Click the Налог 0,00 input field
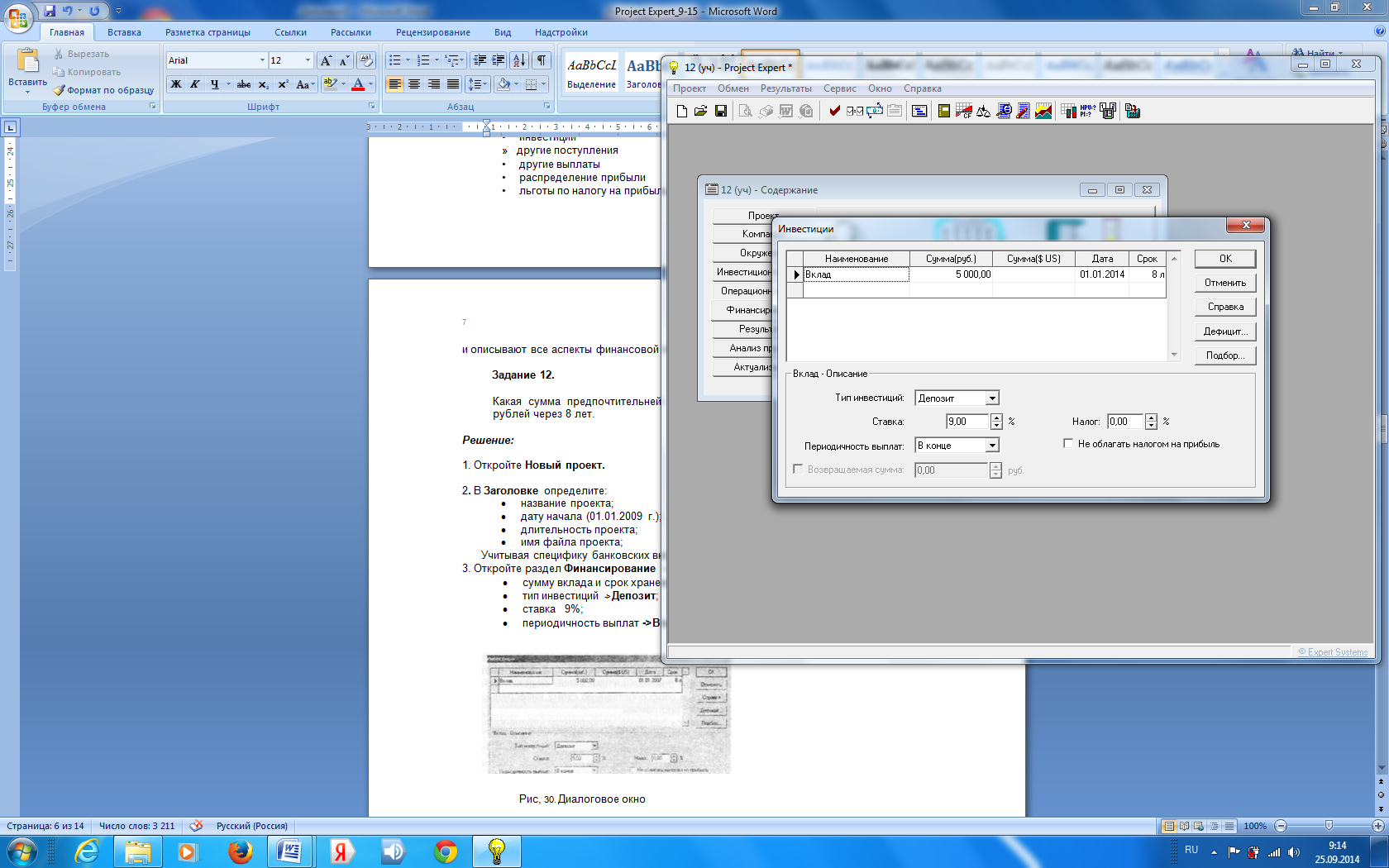The height and width of the screenshot is (868, 1389). click(x=1124, y=422)
